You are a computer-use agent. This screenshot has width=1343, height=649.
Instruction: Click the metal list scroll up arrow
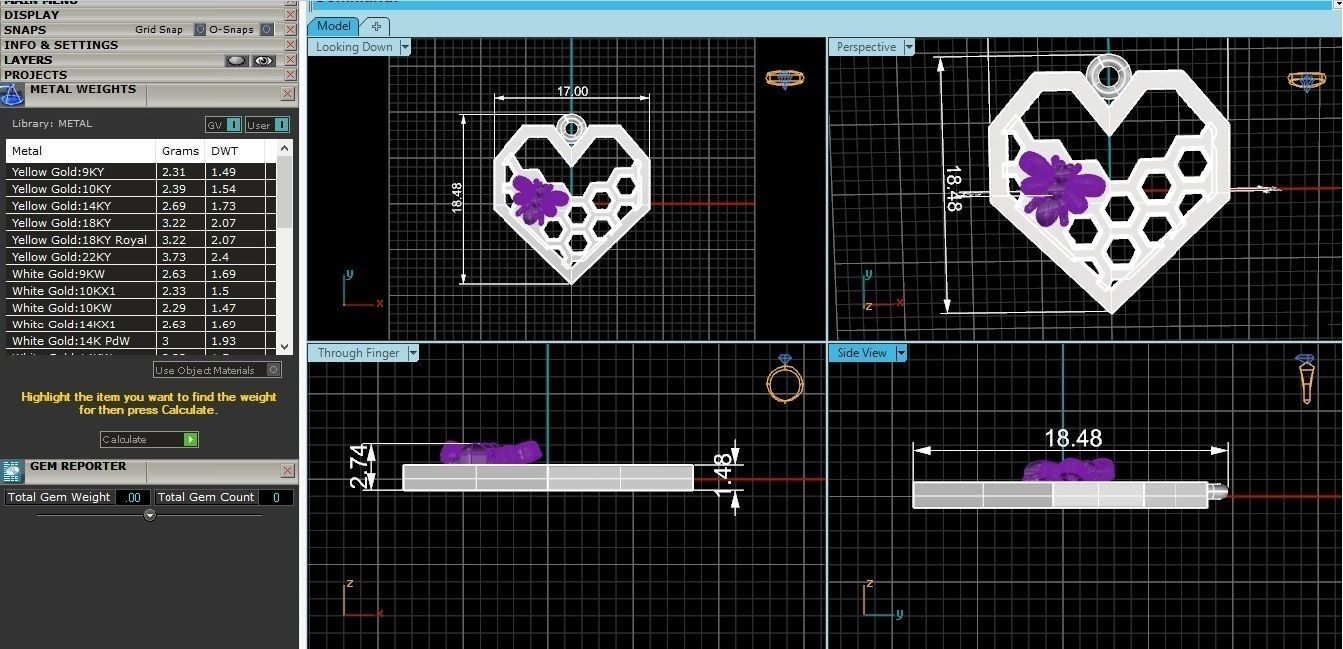click(x=285, y=149)
